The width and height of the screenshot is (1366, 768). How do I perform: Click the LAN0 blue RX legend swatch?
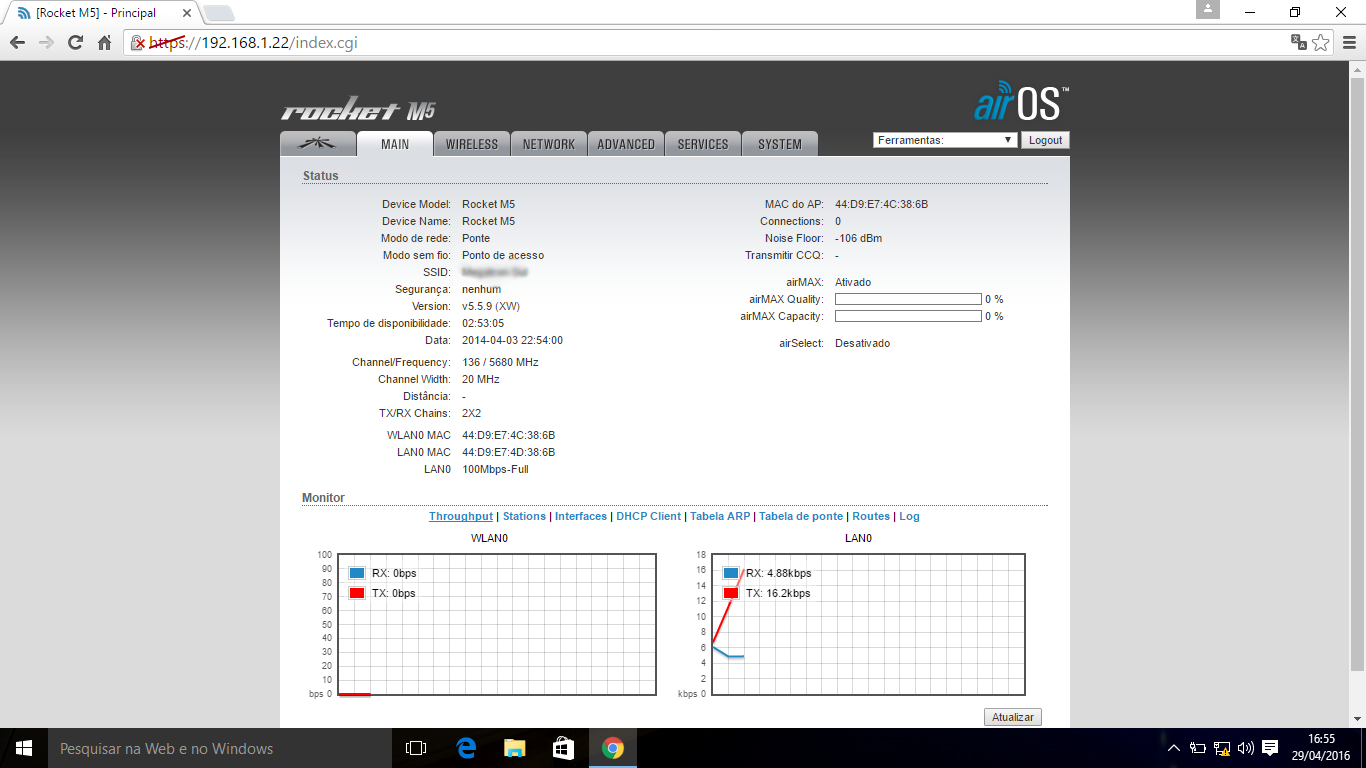click(731, 573)
